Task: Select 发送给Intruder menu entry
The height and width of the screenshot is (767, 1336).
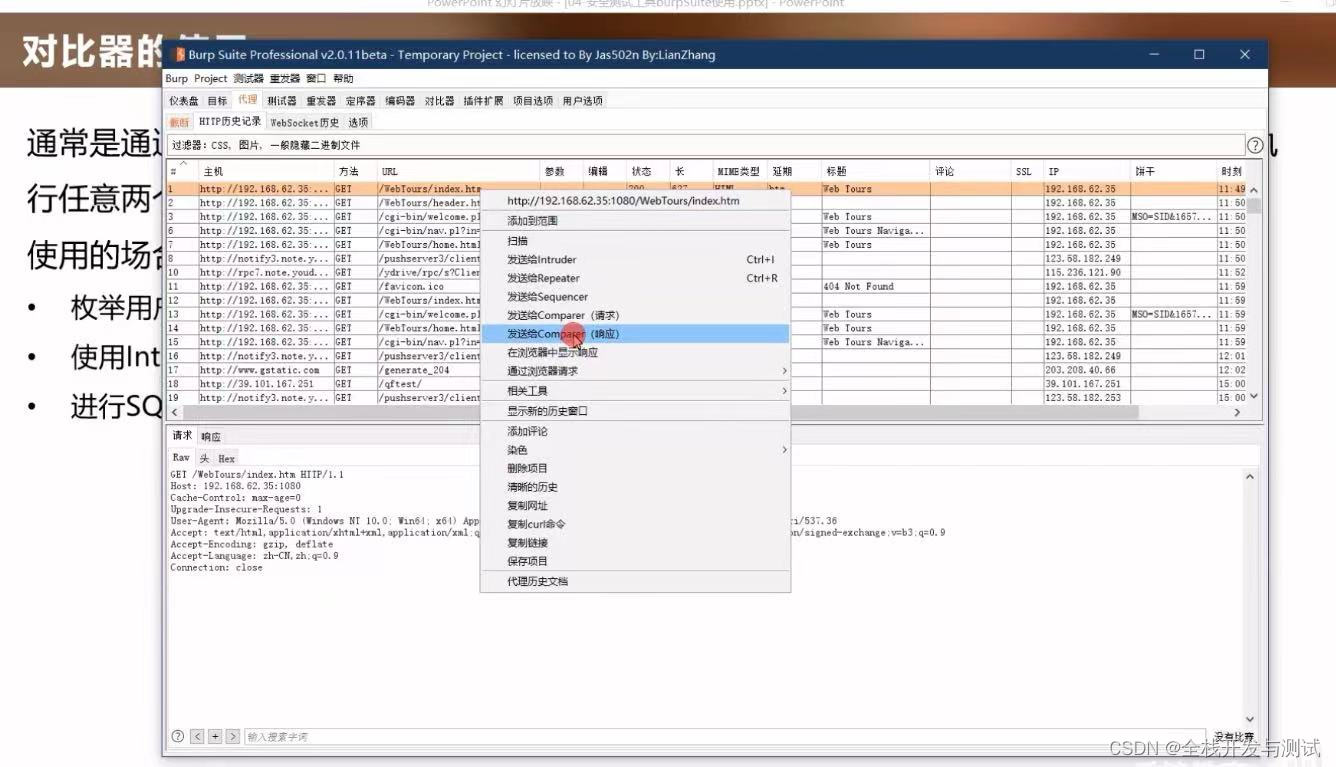Action: 636,259
